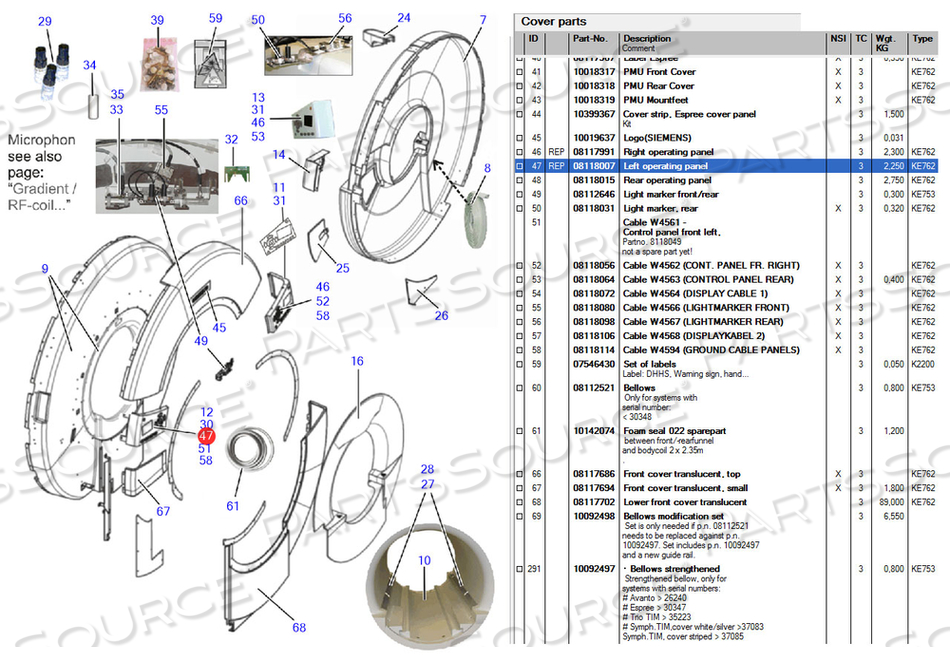Select Cable W4564 (DISPLAY CABLE 1) row
Image resolution: width=950 pixels, height=661 pixels.
(x=695, y=294)
